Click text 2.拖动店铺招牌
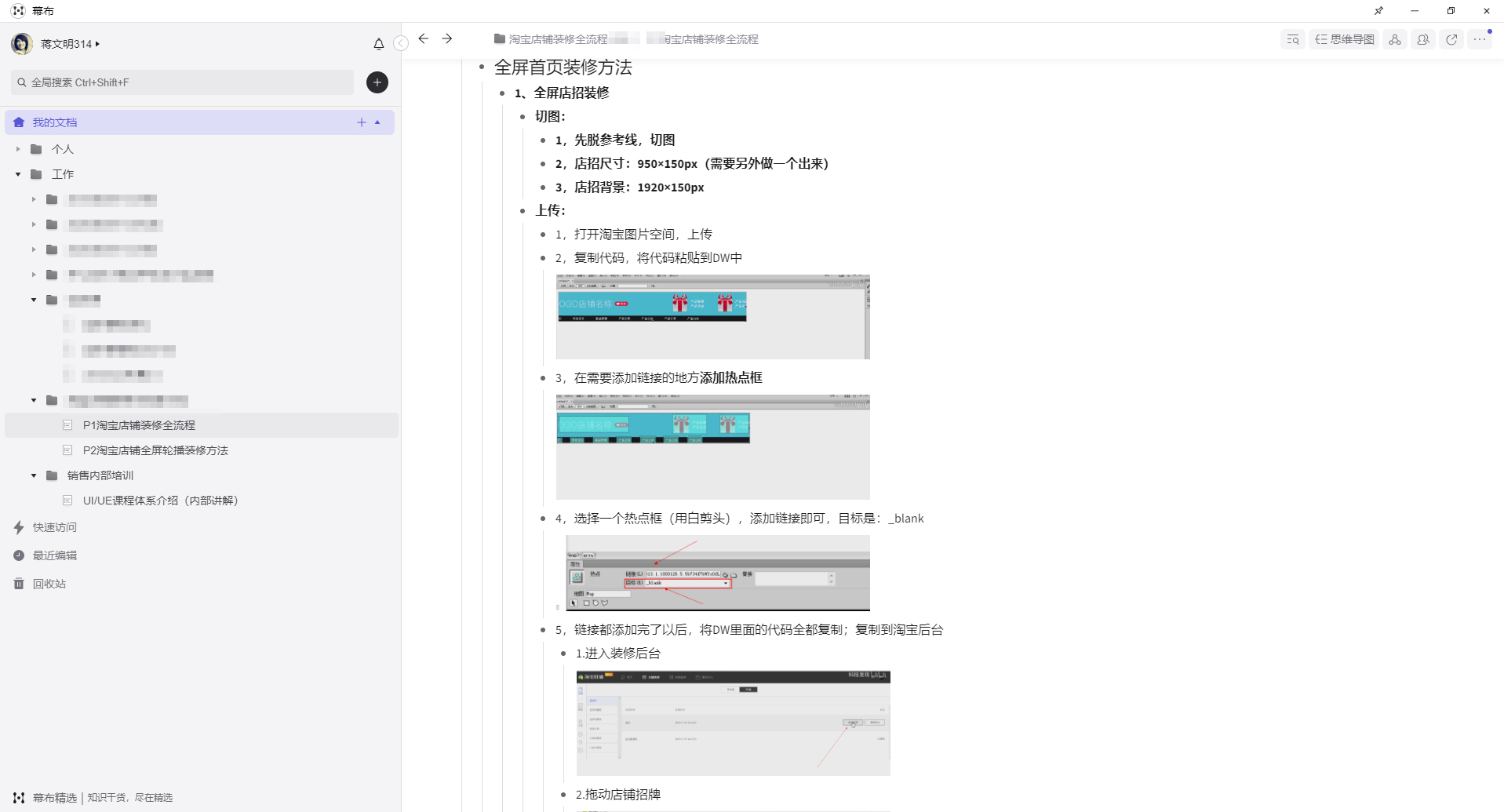The height and width of the screenshot is (812, 1504). 618,794
